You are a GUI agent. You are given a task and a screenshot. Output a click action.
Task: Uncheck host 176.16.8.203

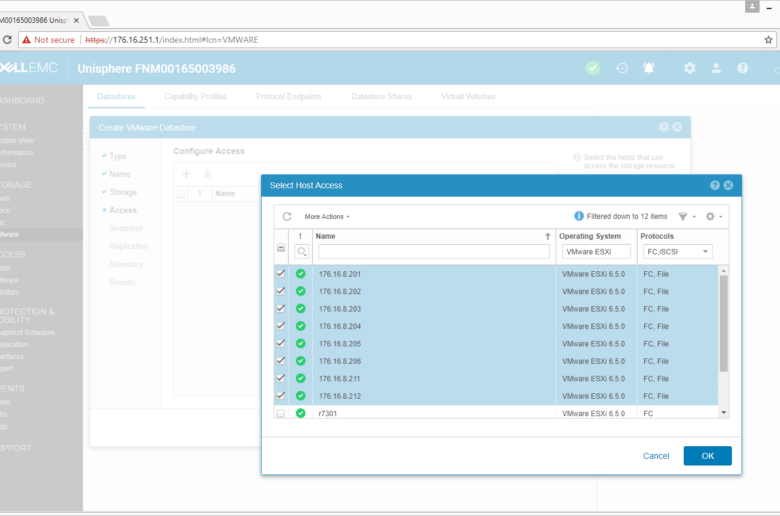pos(281,309)
